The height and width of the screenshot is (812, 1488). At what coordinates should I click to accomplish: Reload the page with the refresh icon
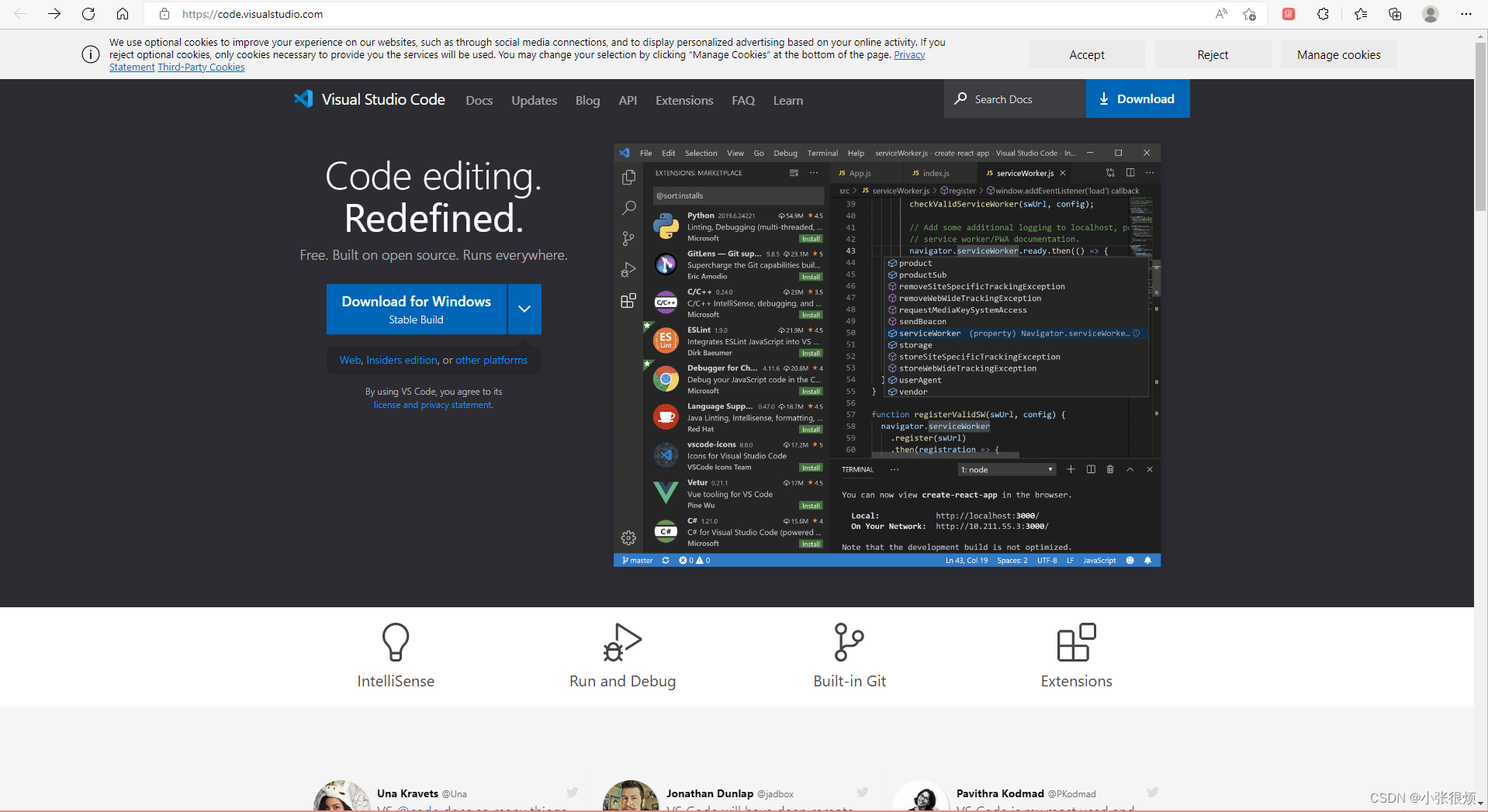click(88, 14)
